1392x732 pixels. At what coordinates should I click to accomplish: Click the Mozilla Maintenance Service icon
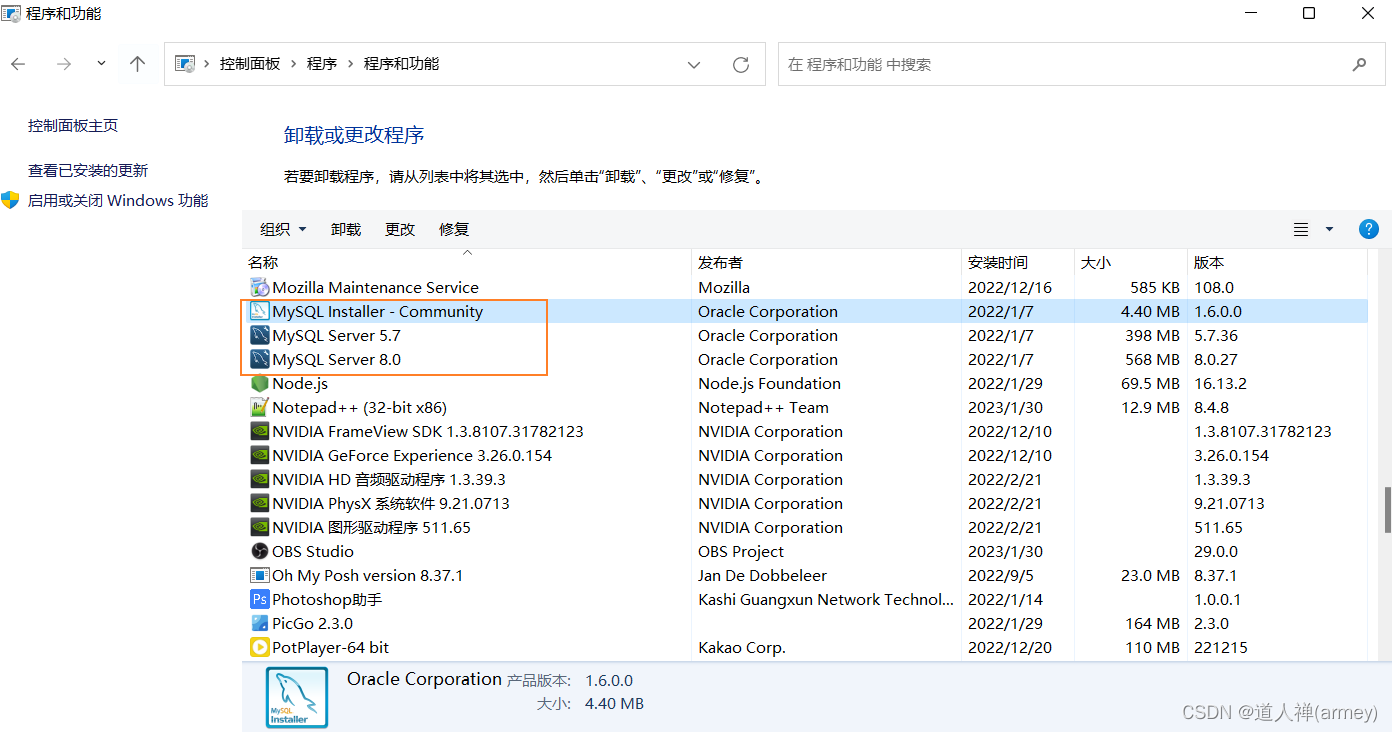(259, 288)
